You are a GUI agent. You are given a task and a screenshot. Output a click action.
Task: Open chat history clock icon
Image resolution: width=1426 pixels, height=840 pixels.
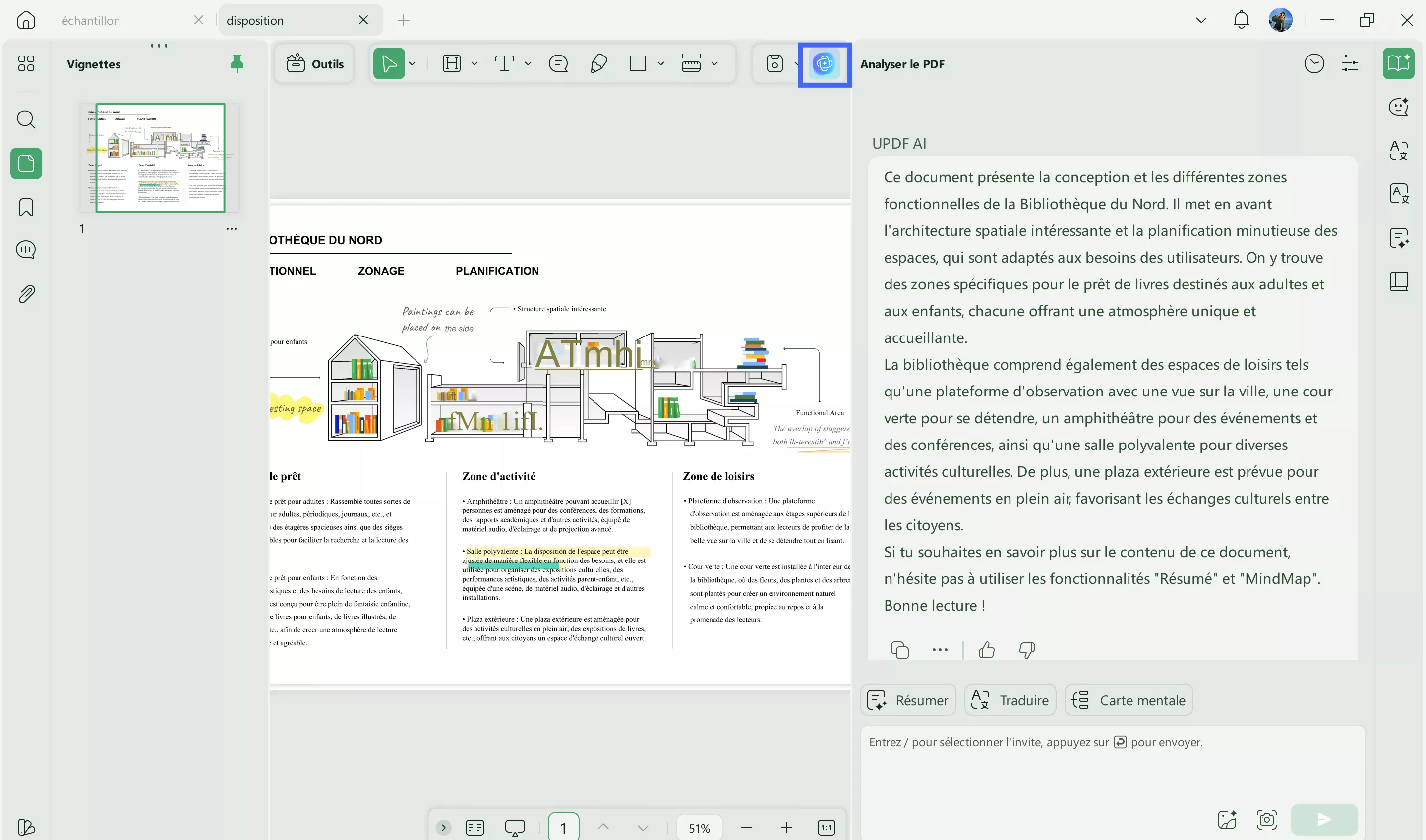1314,63
